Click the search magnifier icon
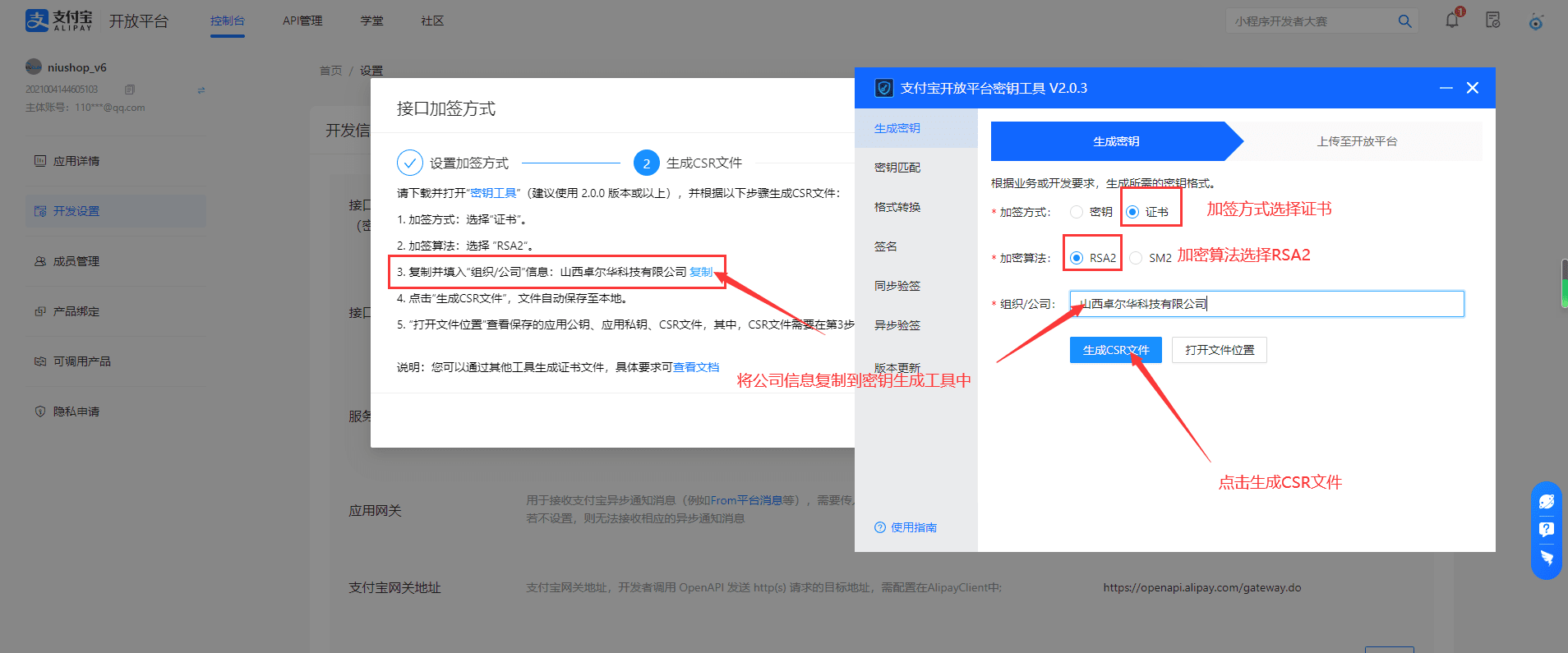 tap(1404, 21)
